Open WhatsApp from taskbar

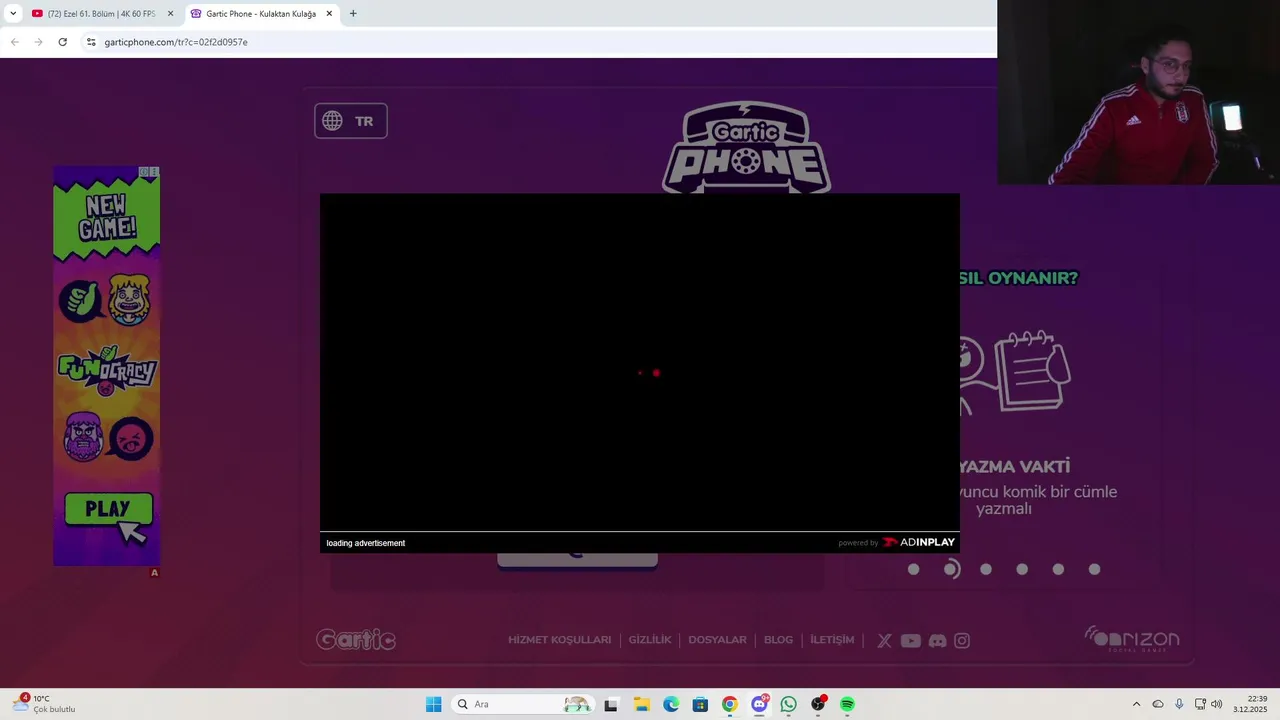coord(789,704)
